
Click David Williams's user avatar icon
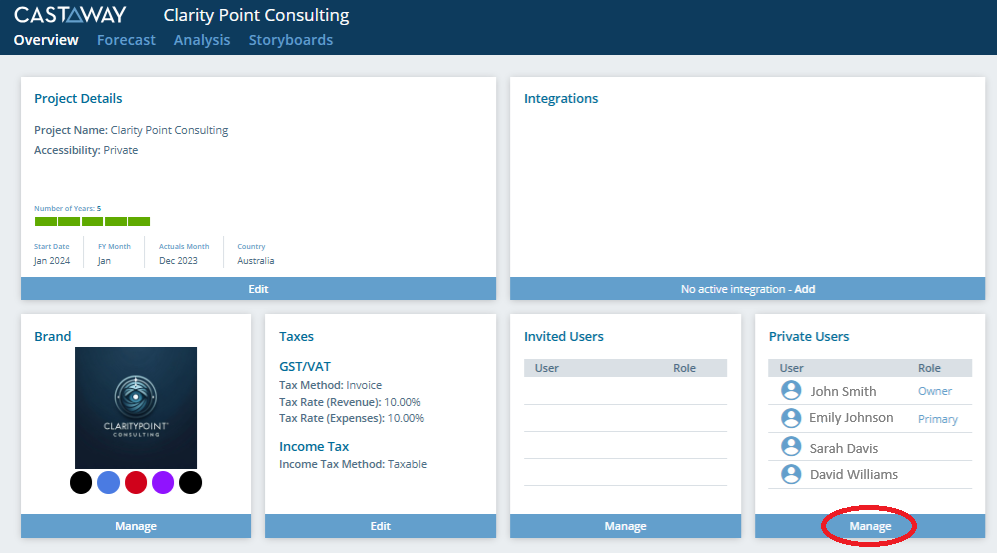click(791, 474)
